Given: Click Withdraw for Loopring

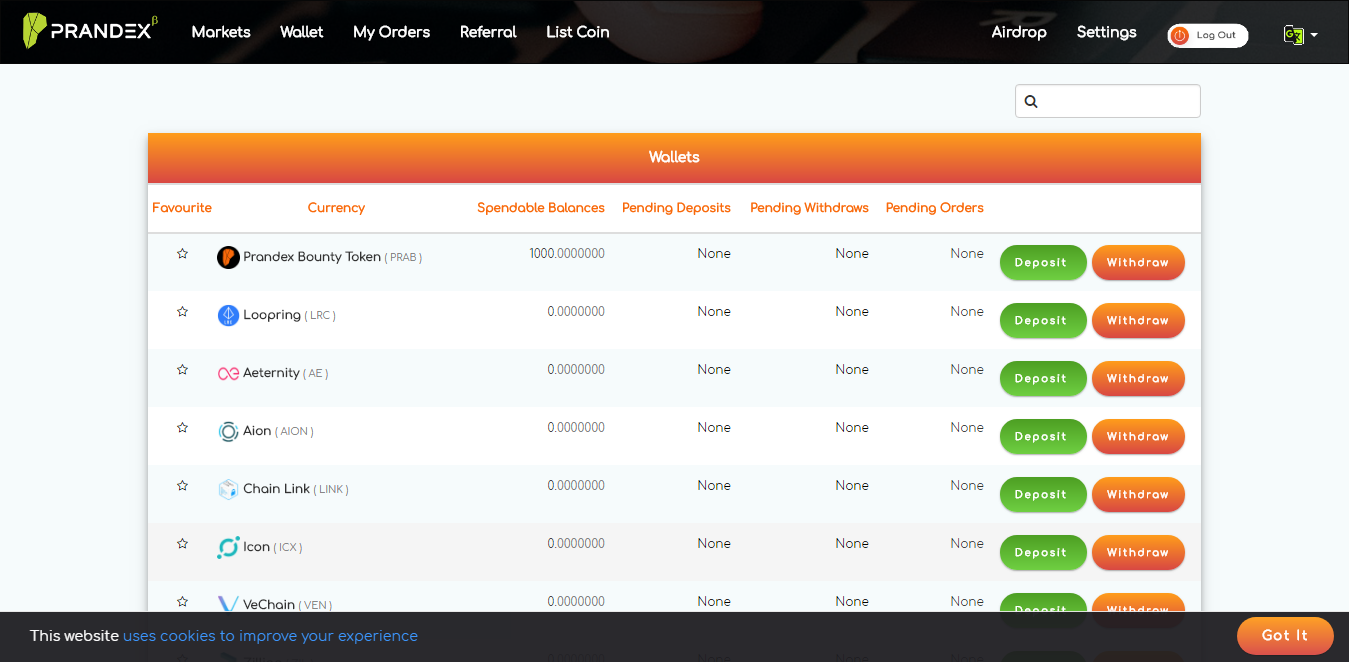Looking at the screenshot, I should [x=1138, y=320].
